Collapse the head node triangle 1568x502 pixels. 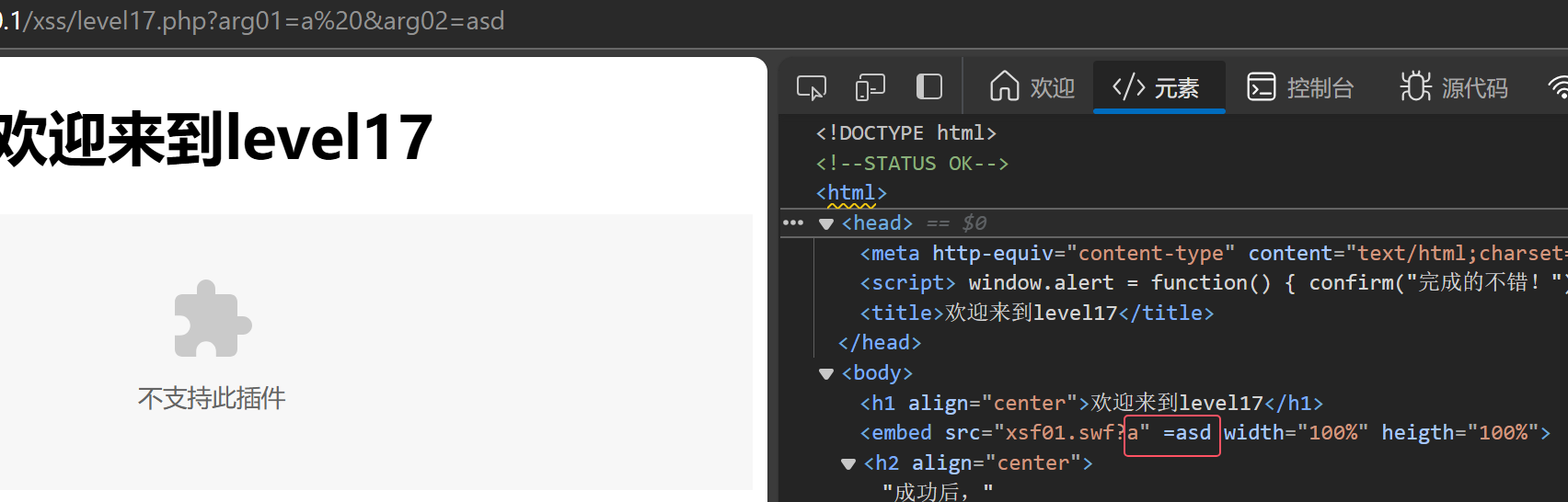pyautogui.click(x=825, y=223)
